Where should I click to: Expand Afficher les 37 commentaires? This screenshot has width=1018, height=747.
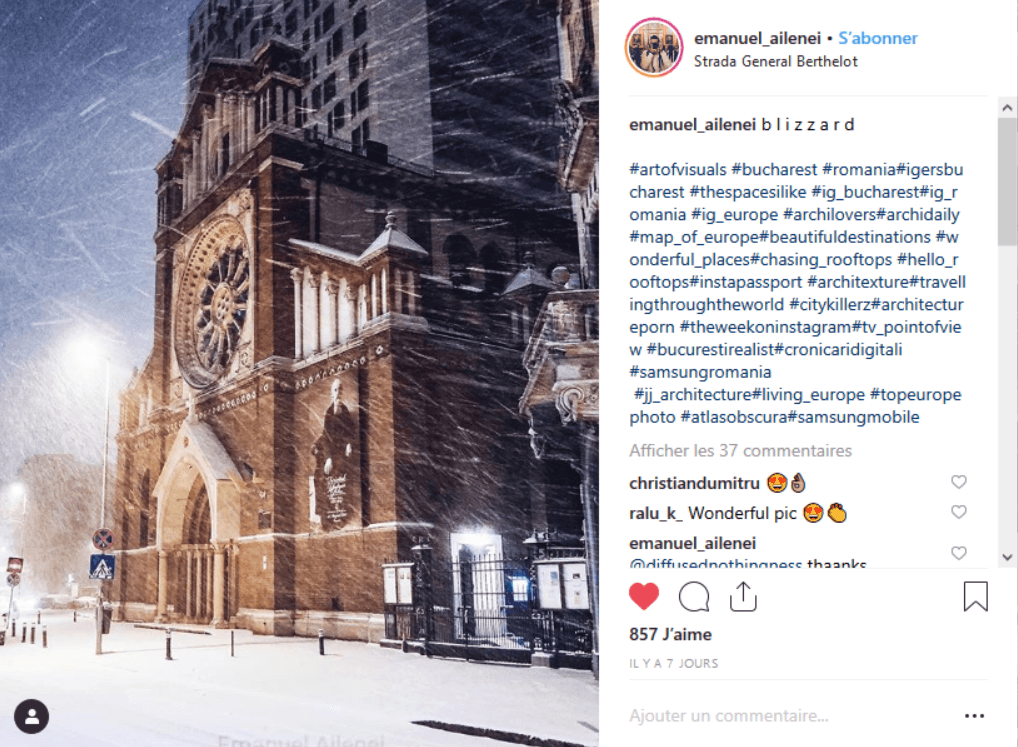click(x=740, y=450)
